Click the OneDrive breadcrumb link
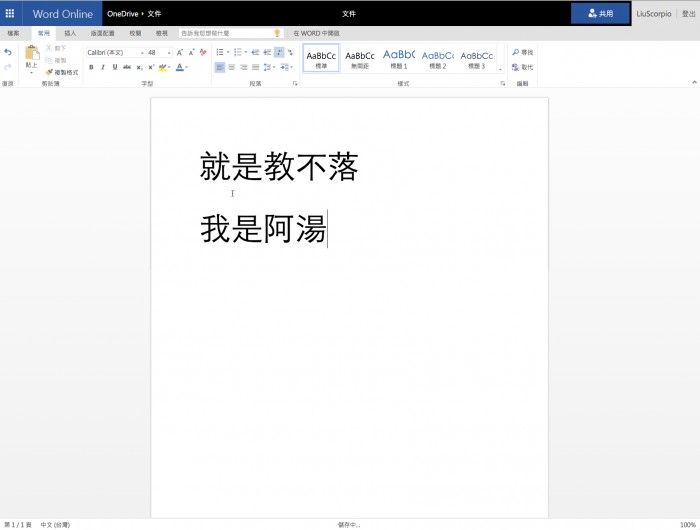 (x=123, y=14)
